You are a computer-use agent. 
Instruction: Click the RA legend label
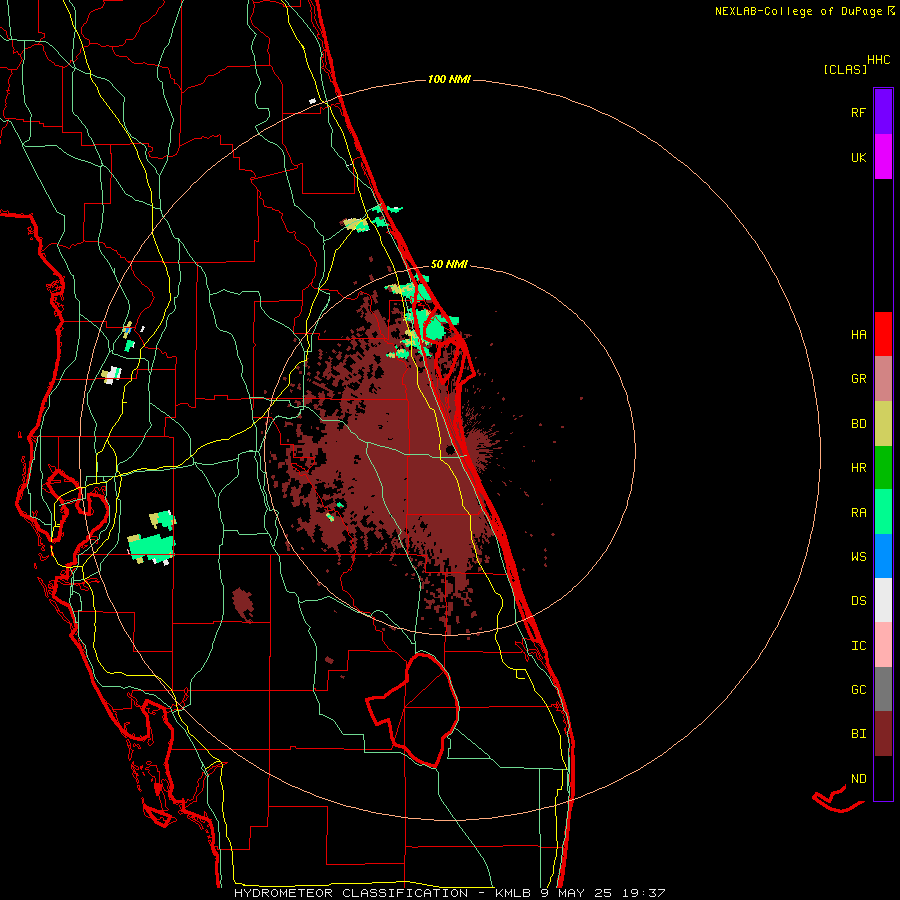[x=858, y=513]
